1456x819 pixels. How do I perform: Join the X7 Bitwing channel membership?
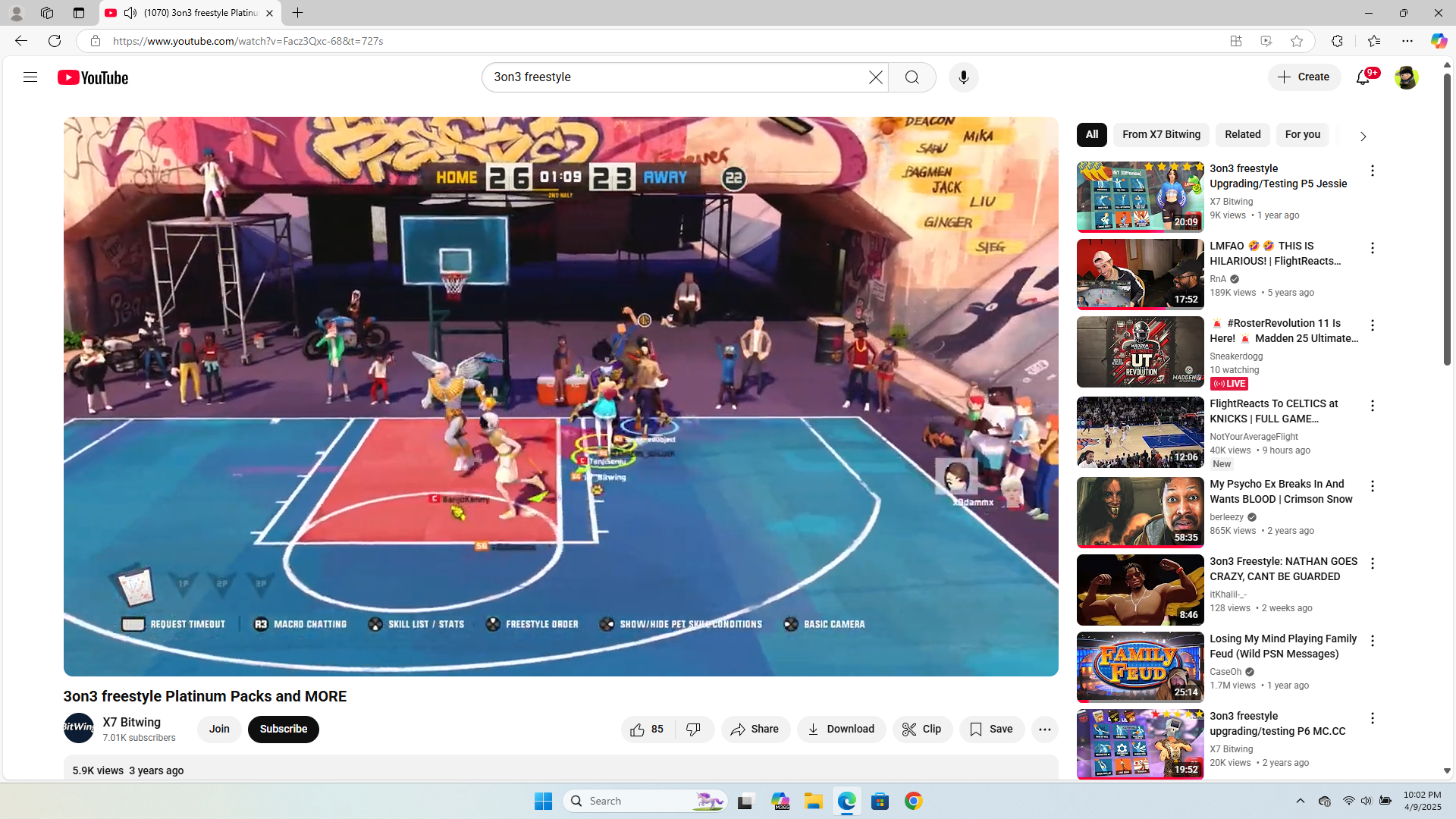tap(219, 730)
